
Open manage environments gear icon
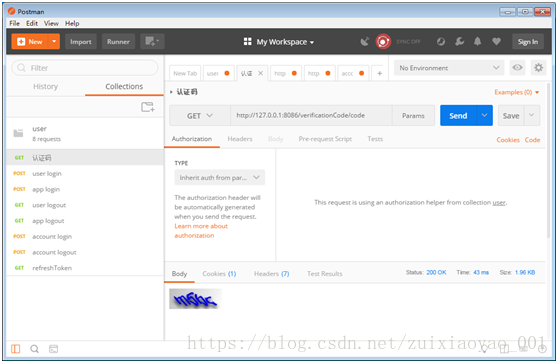coord(538,67)
